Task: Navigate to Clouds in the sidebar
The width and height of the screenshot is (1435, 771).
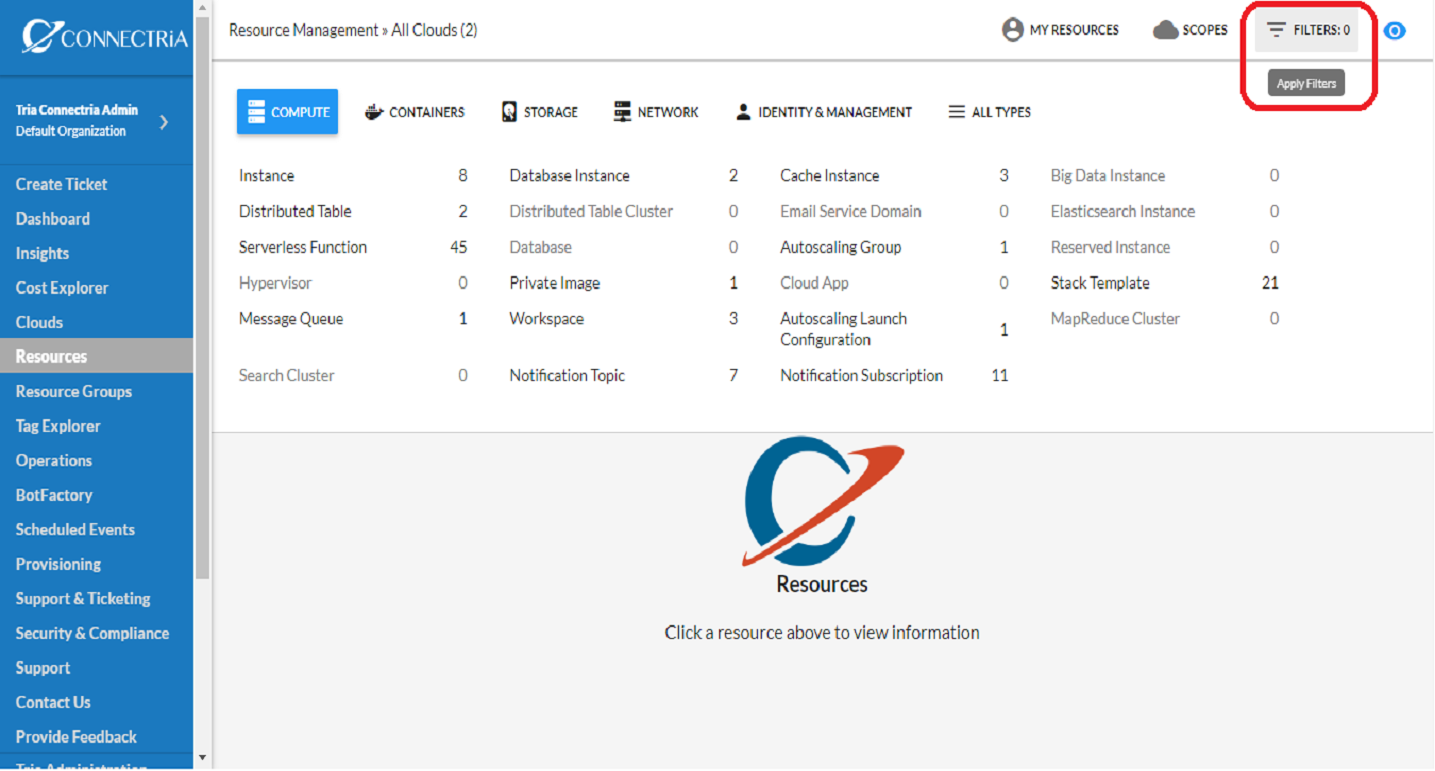Action: [x=40, y=322]
